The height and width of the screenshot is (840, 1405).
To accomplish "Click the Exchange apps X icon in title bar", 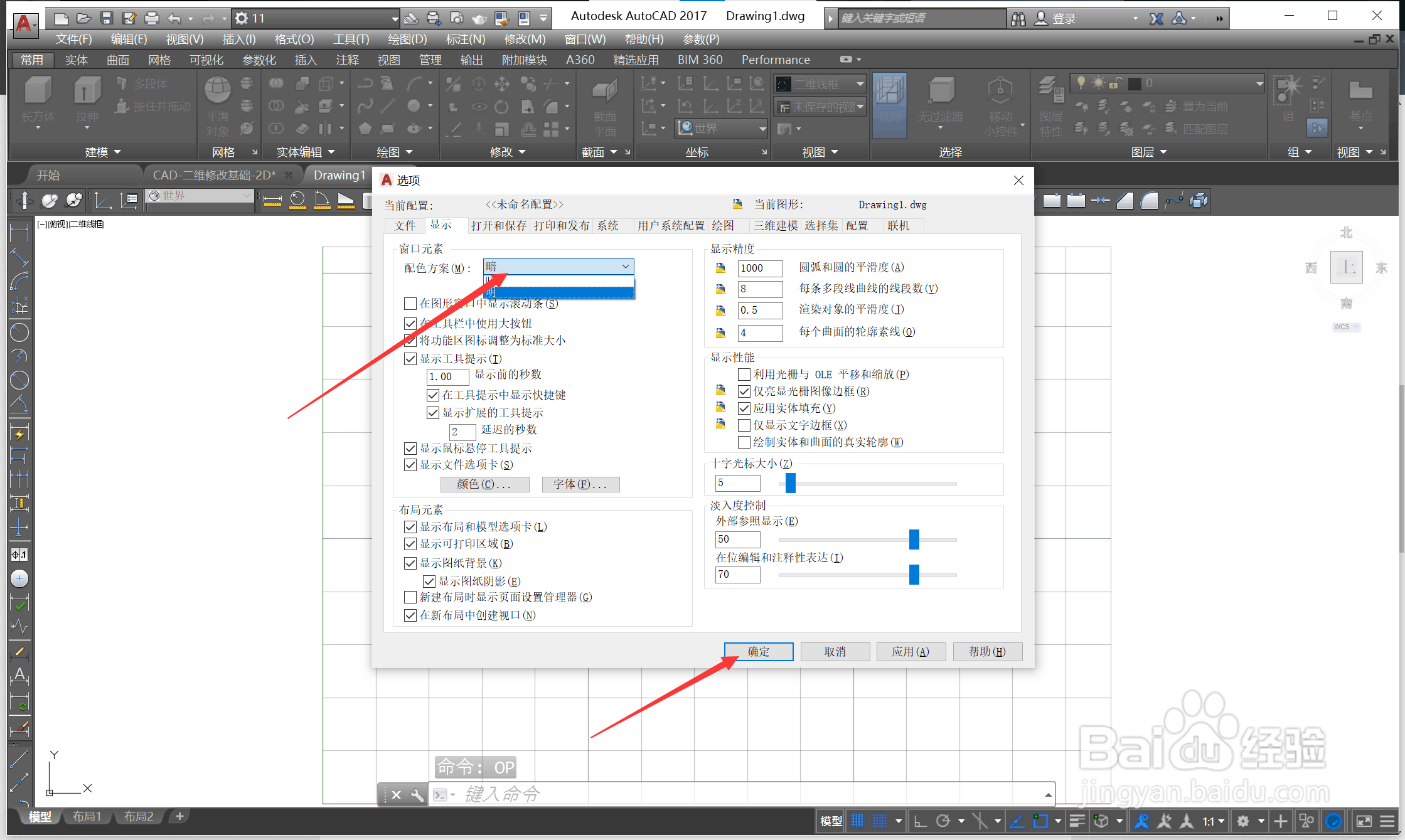I will pyautogui.click(x=1156, y=19).
